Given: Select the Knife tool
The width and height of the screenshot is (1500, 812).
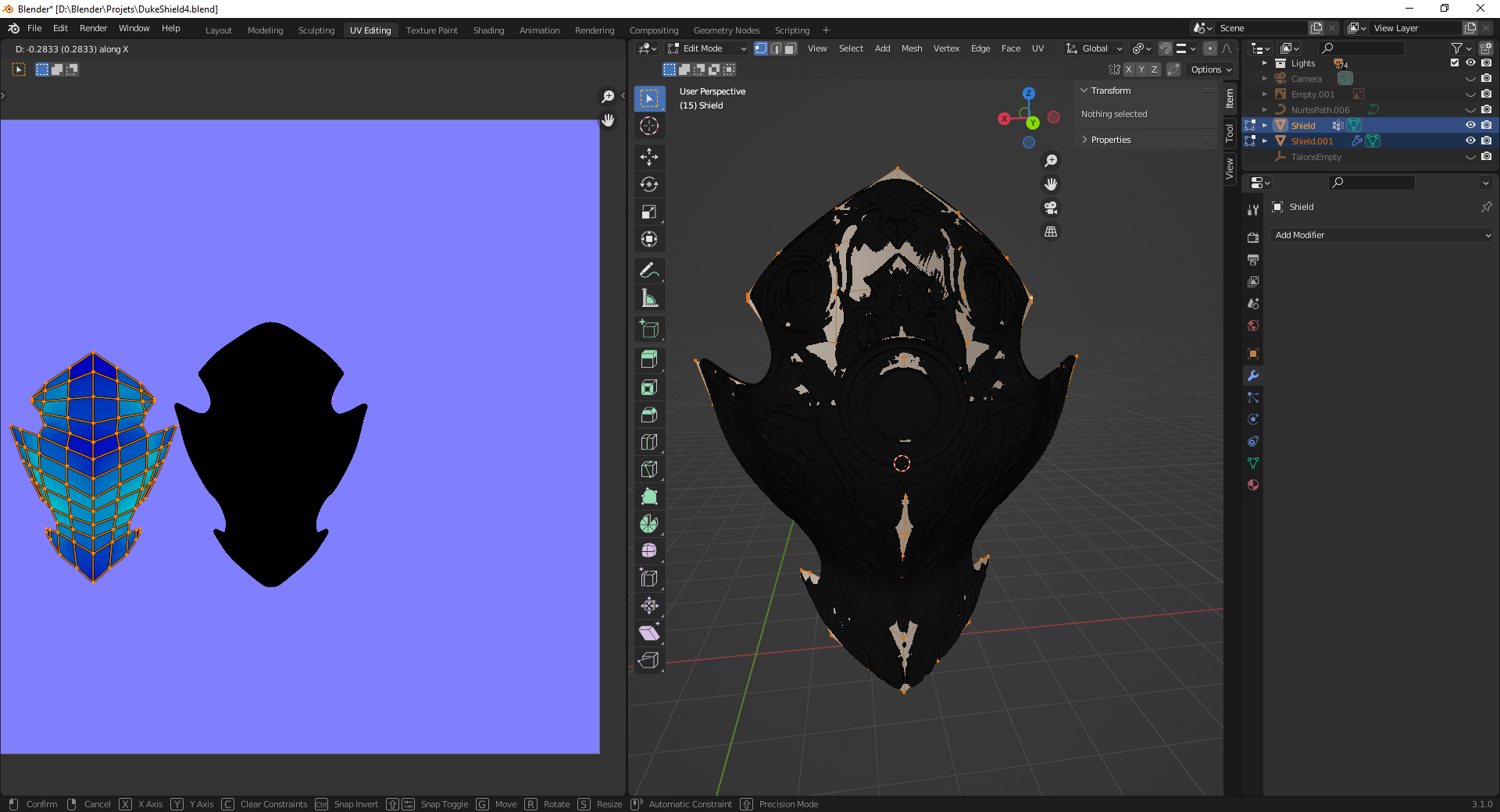Looking at the screenshot, I should pyautogui.click(x=649, y=469).
